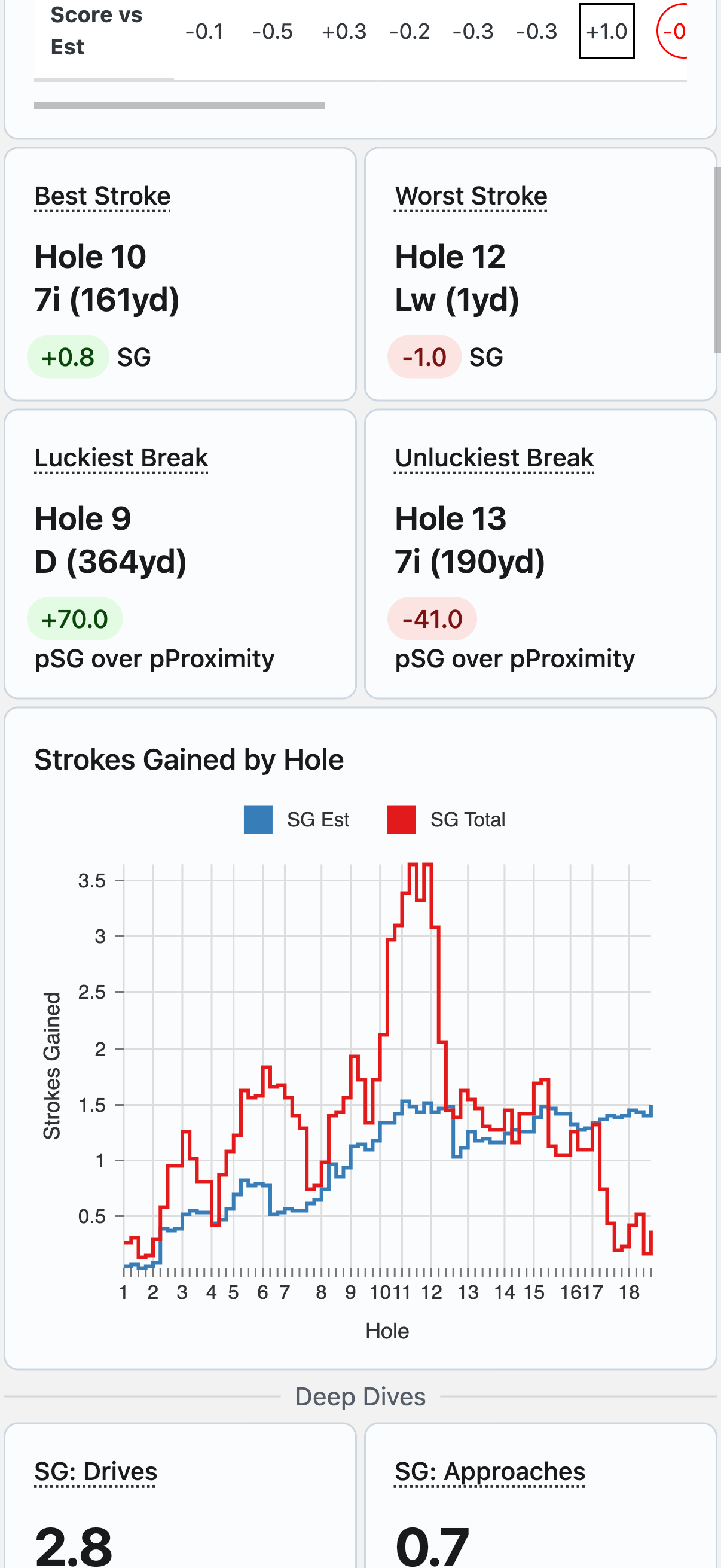The width and height of the screenshot is (721, 1568).
Task: Click the horizontal scrollbar below the score row
Action: 180,105
